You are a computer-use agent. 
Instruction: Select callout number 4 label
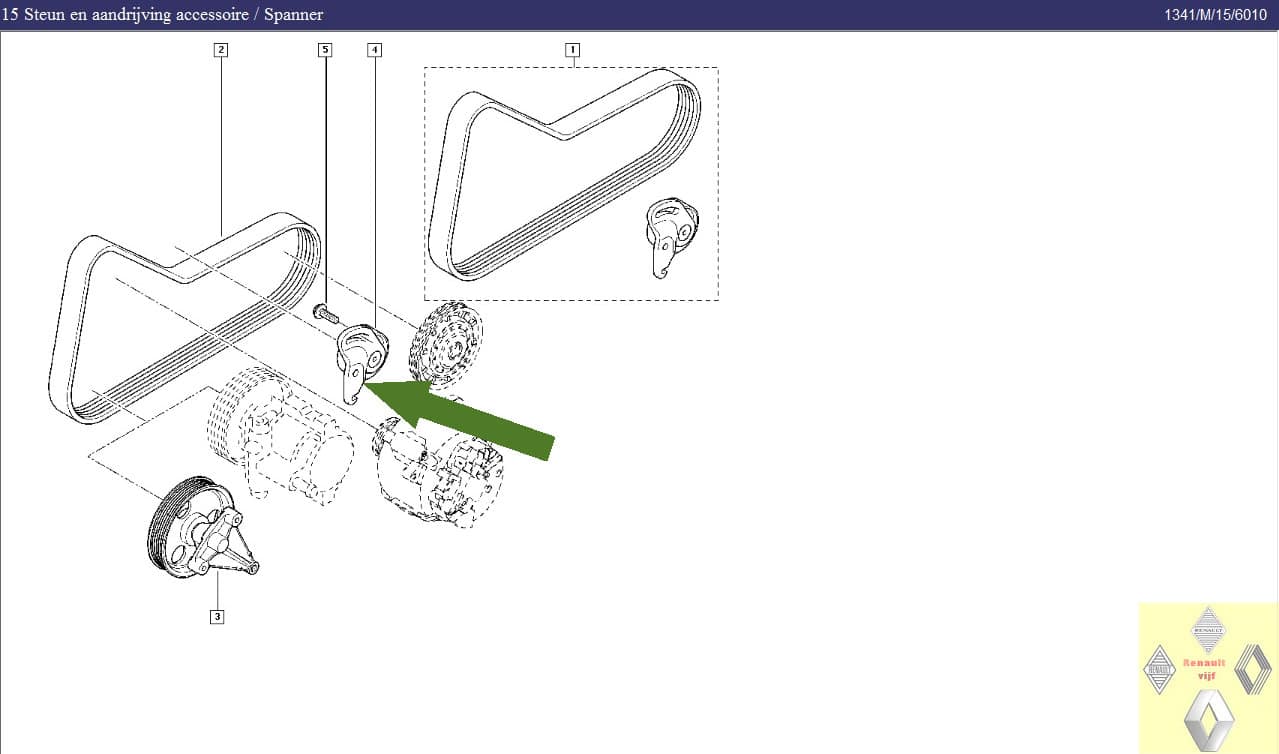click(374, 49)
